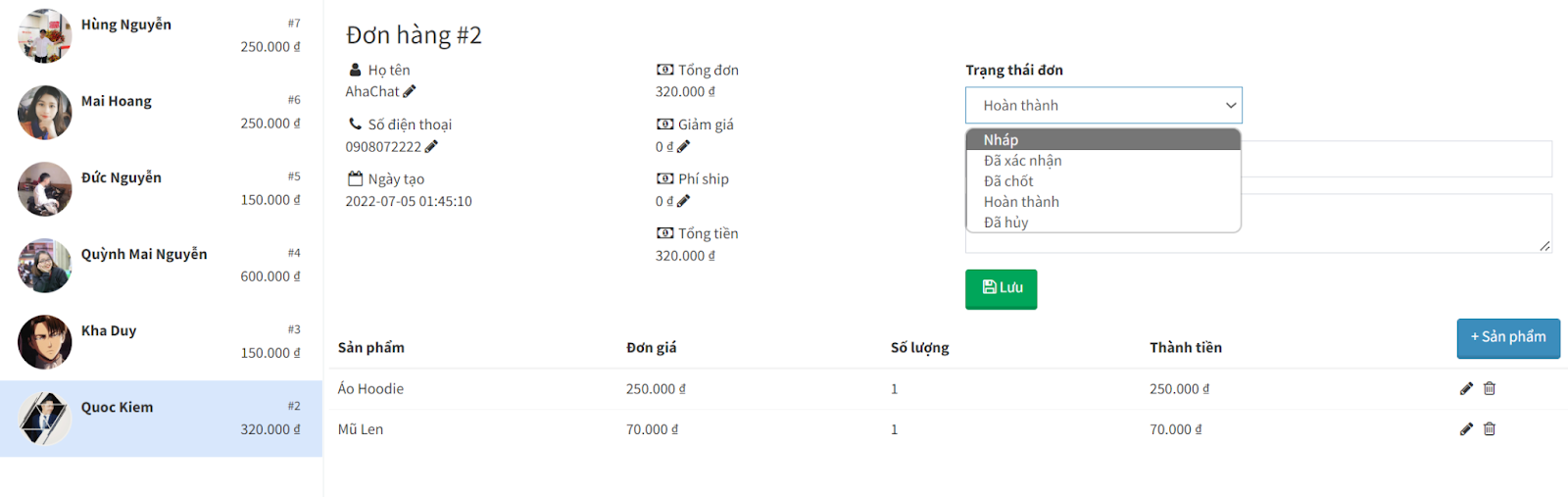Open Hùng Nguyễn order #7
This screenshot has width=1568, height=497.
[x=161, y=36]
